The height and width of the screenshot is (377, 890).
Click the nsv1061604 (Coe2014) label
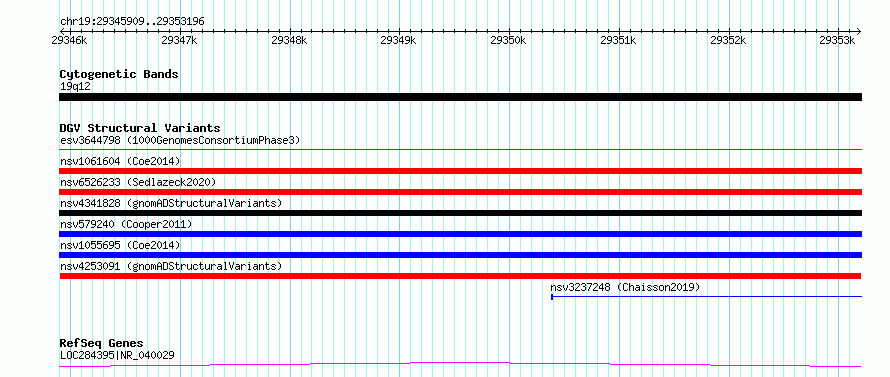point(120,161)
